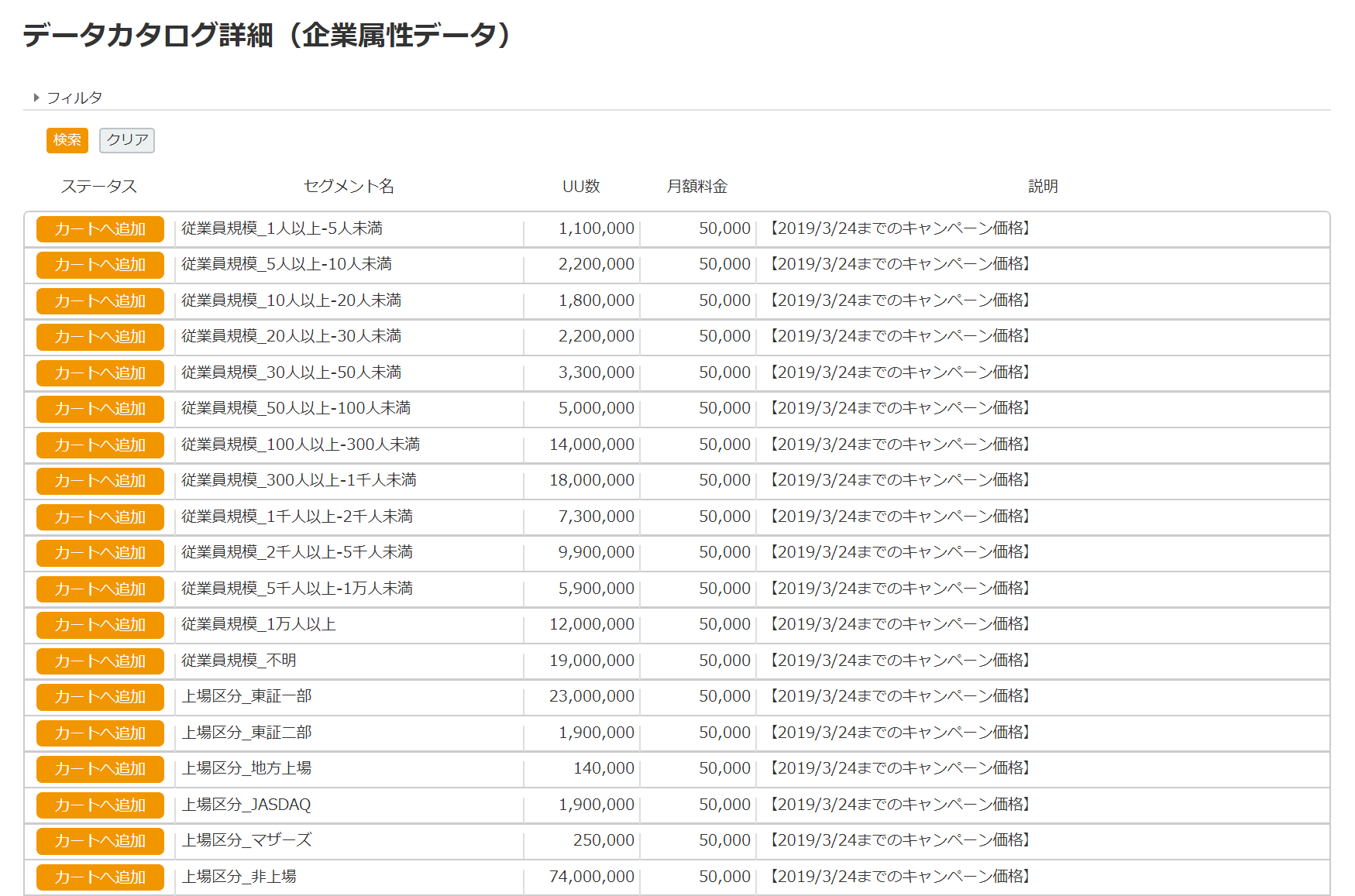Select the UU数 column header

pyautogui.click(x=580, y=186)
